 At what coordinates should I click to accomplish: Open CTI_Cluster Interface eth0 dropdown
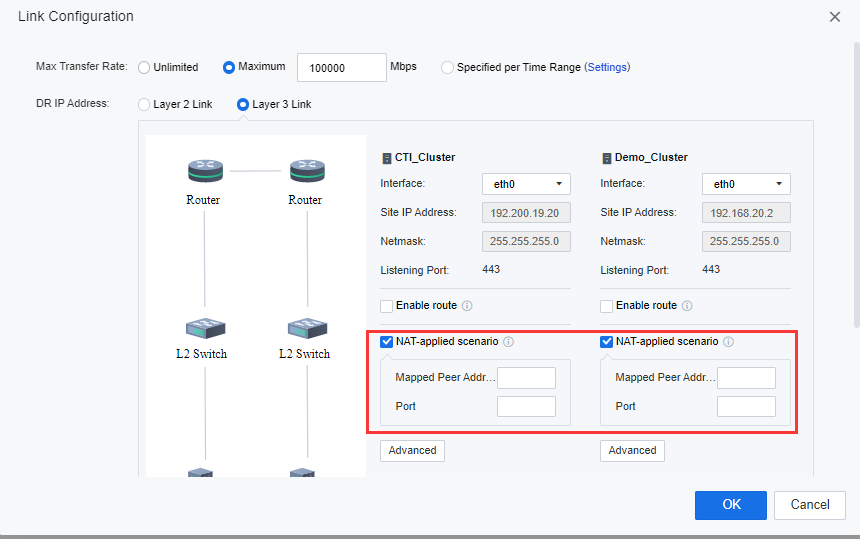tap(526, 184)
